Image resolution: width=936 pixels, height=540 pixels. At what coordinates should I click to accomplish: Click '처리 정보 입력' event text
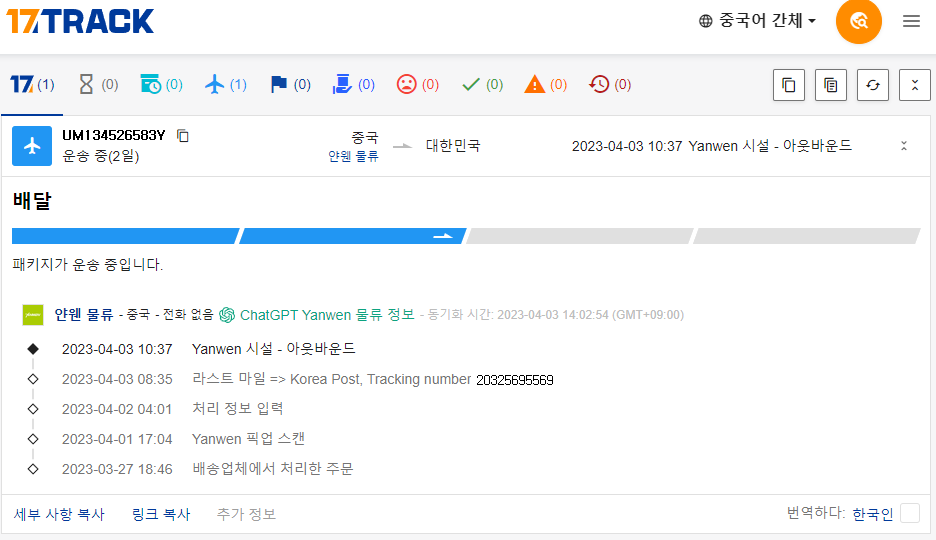tap(238, 409)
